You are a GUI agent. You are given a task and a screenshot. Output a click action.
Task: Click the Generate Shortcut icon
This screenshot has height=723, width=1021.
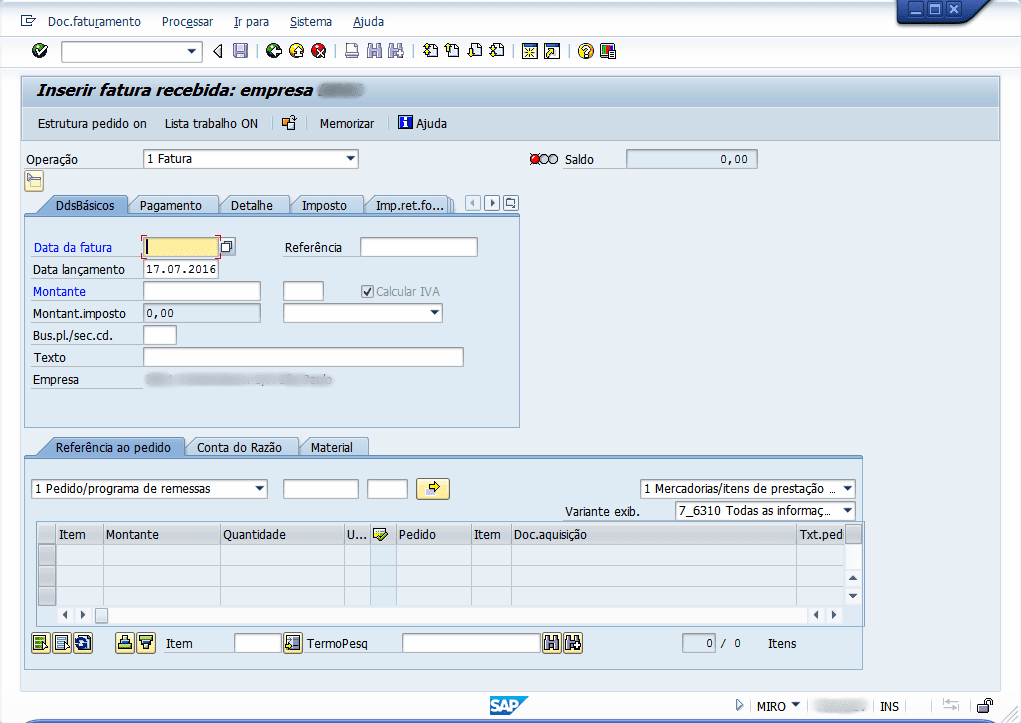coord(552,51)
